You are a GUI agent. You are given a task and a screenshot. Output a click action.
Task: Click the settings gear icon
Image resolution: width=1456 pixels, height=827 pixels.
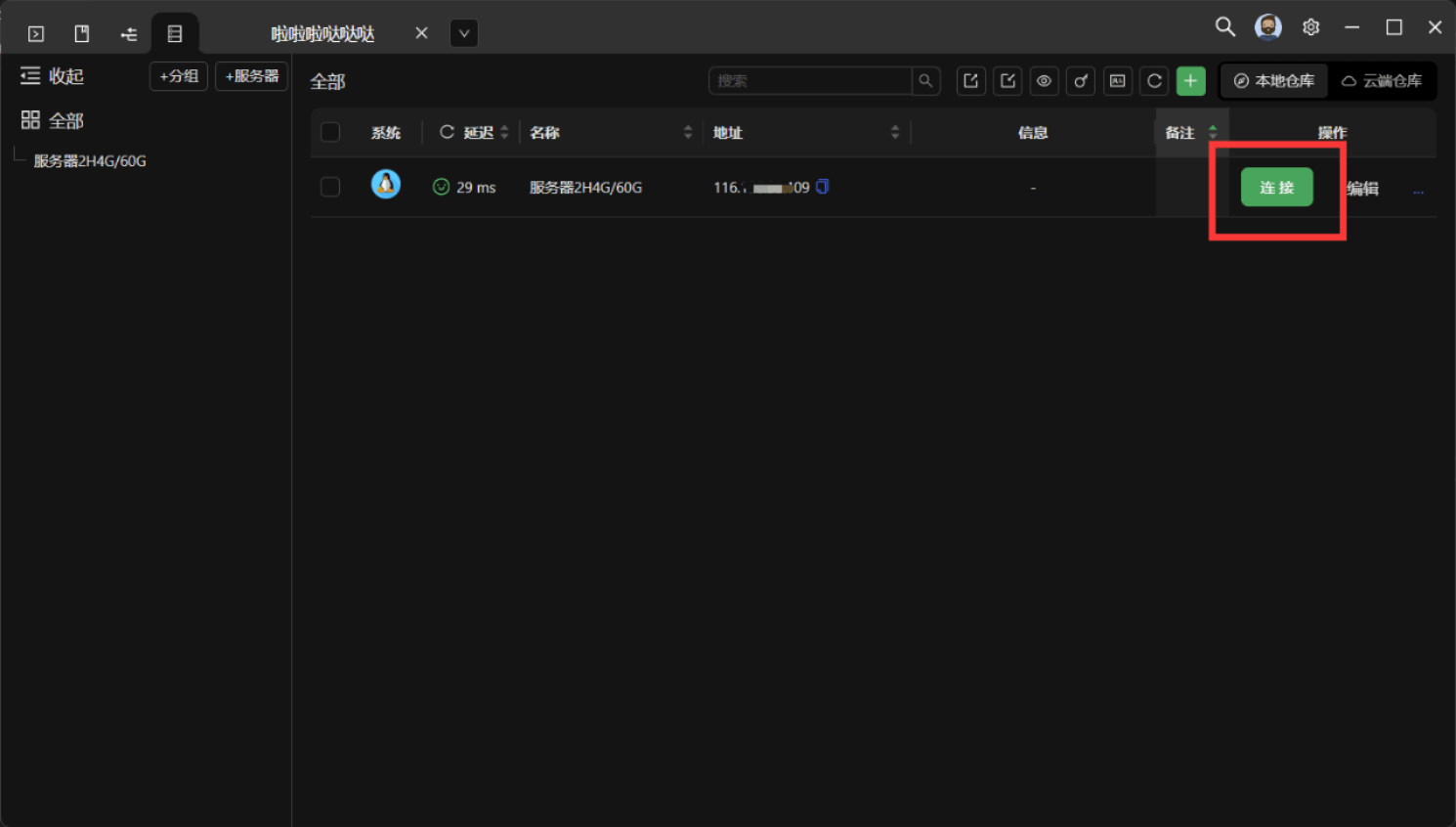(x=1310, y=27)
